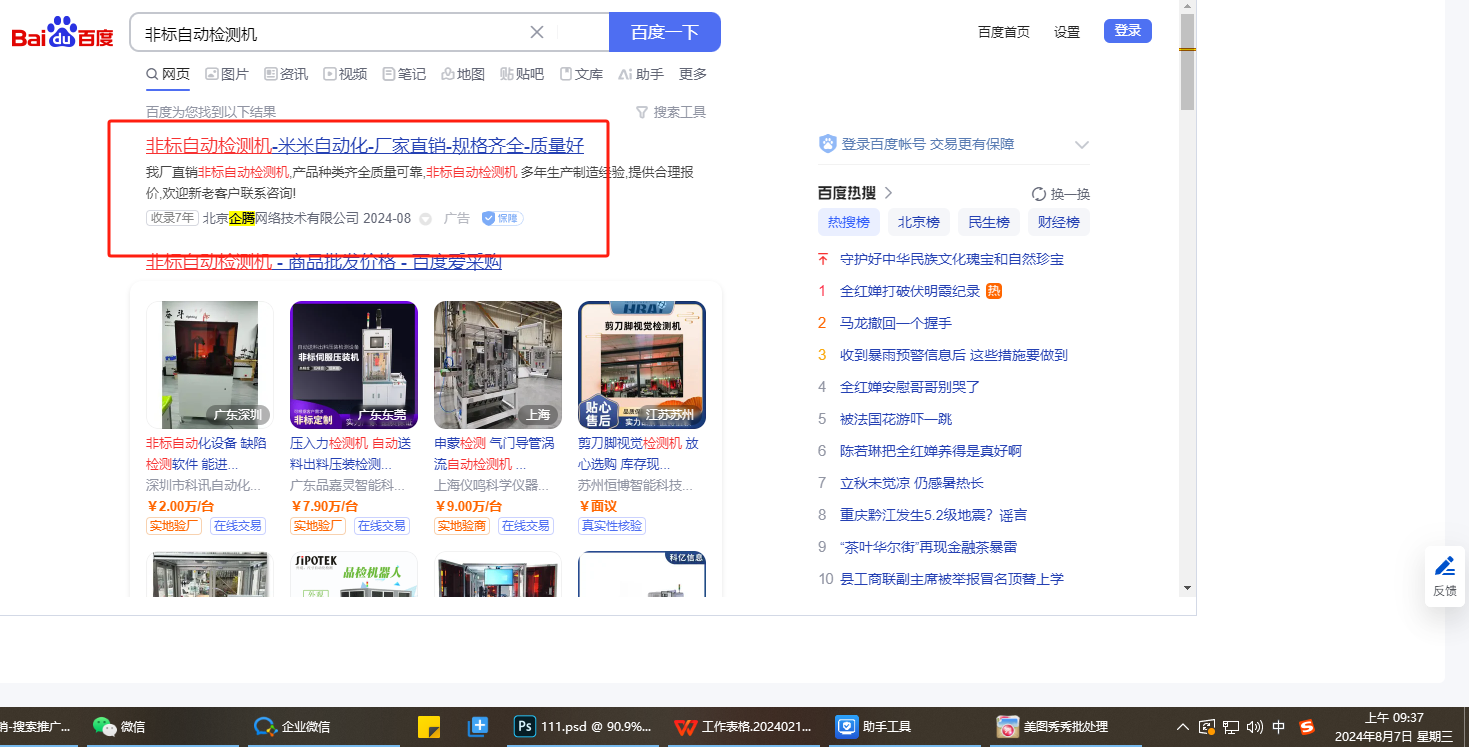The height and width of the screenshot is (747, 1469).
Task: Open hot search 全红婵打破伏明霞纪录
Action: tap(910, 291)
